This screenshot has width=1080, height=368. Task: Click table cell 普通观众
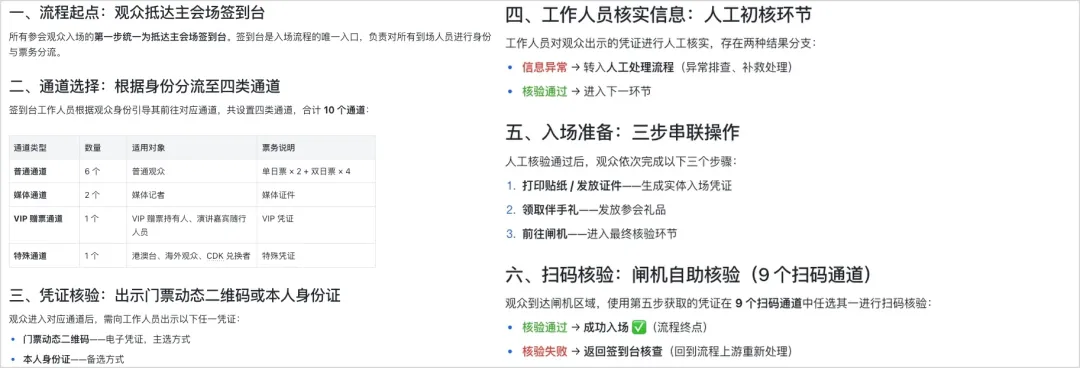[148, 171]
